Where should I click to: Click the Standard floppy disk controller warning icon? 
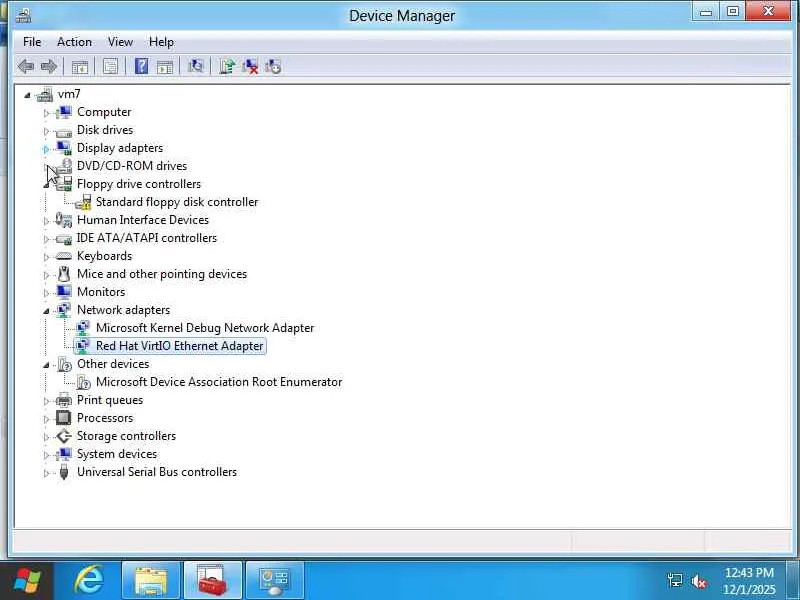coord(83,202)
